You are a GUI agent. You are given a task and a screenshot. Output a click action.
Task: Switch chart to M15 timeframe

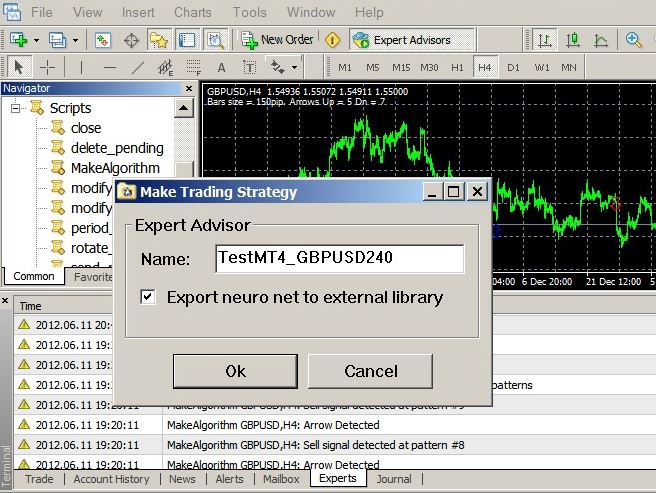[401, 67]
